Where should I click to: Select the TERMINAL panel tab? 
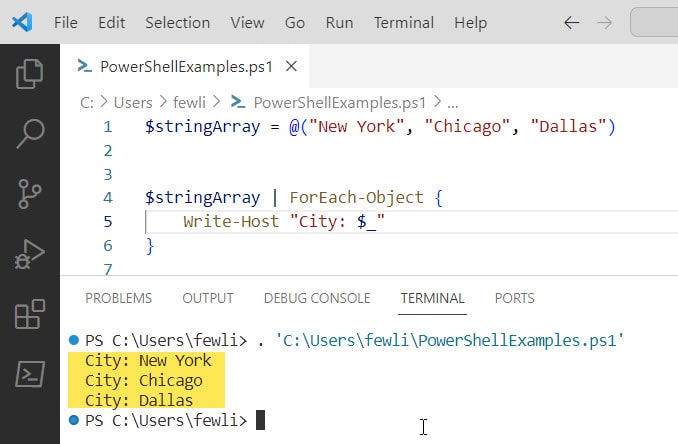click(x=432, y=298)
